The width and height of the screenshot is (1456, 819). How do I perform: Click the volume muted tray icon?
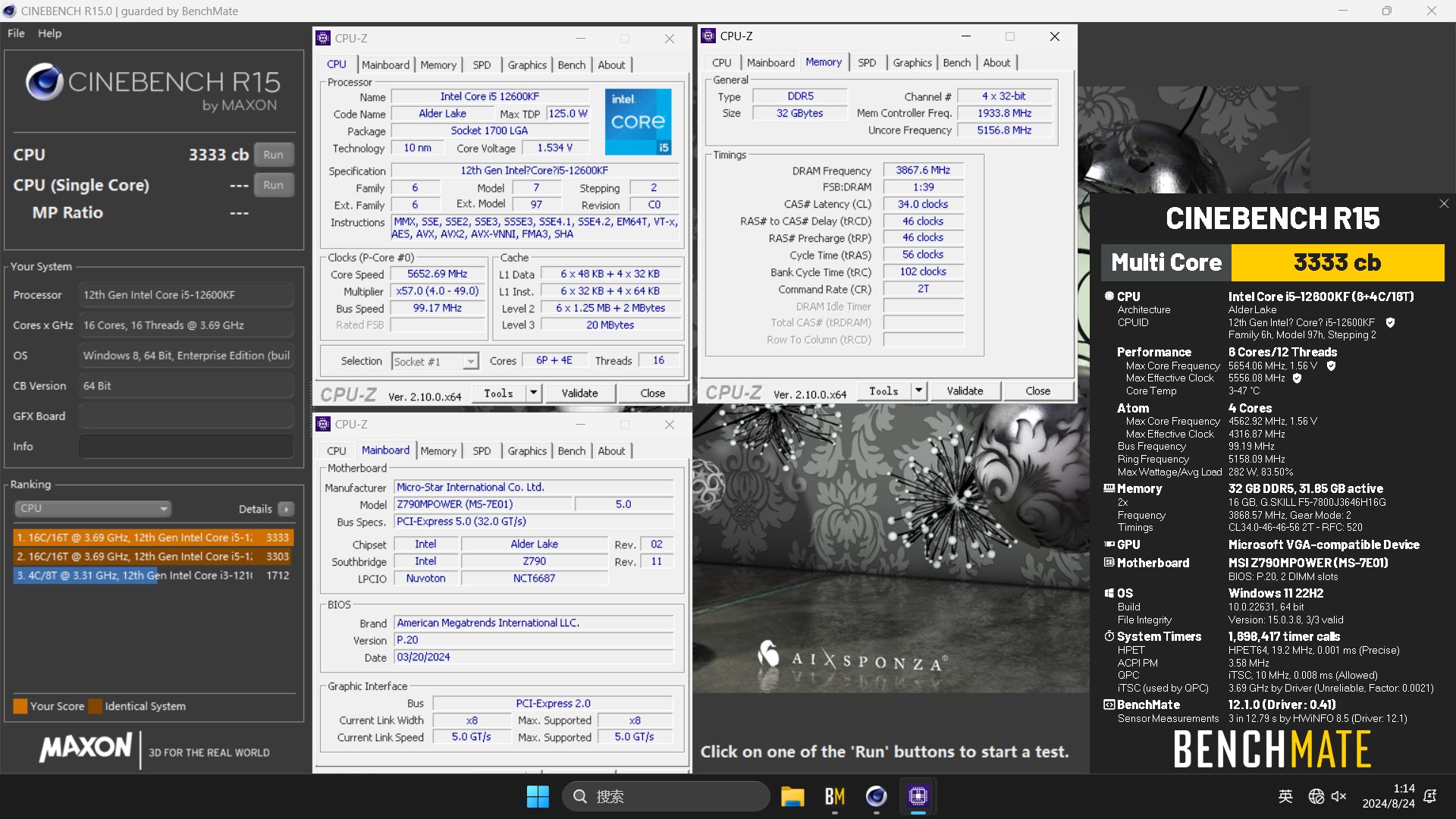(1338, 796)
